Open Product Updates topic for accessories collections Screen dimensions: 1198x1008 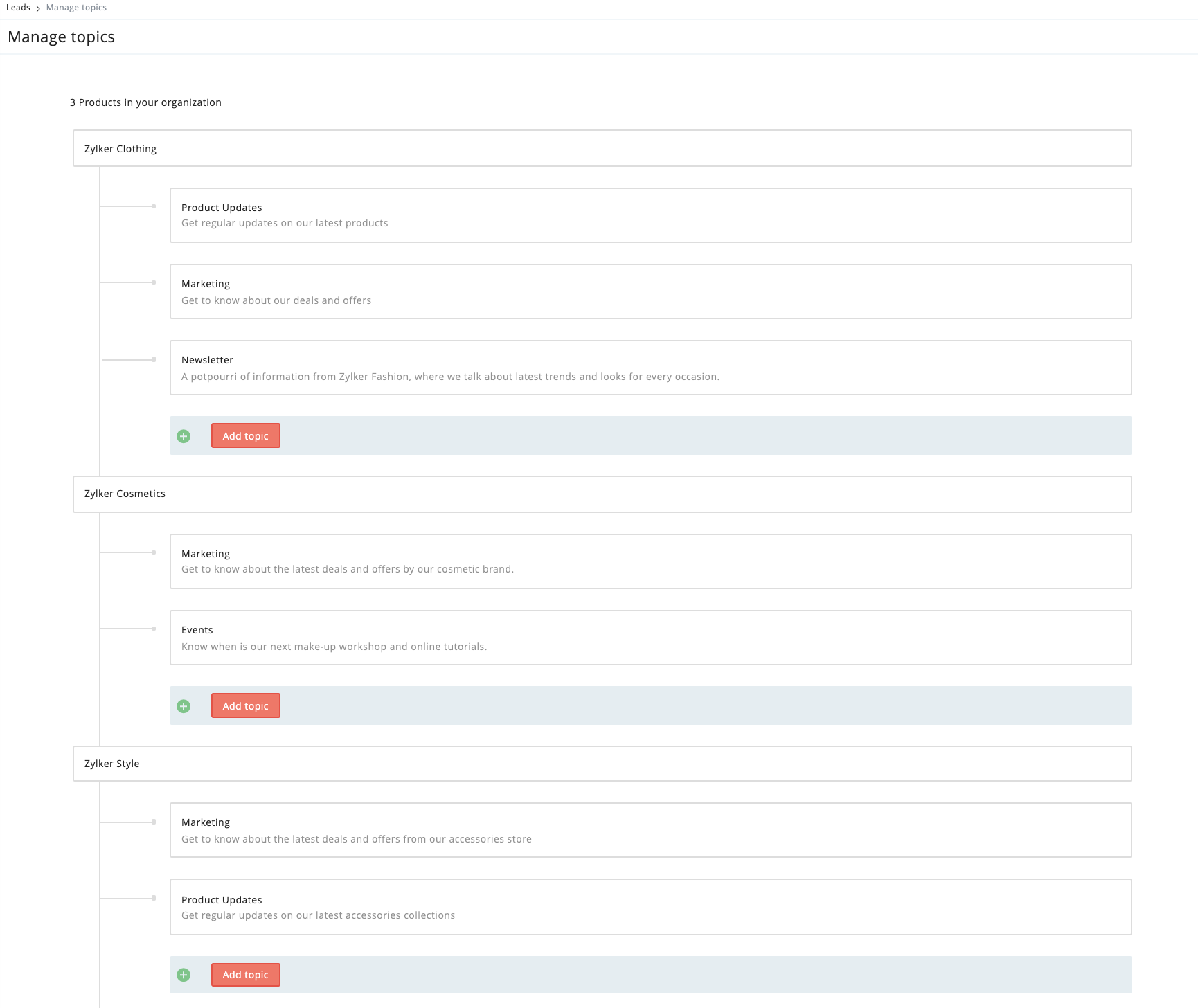click(650, 907)
